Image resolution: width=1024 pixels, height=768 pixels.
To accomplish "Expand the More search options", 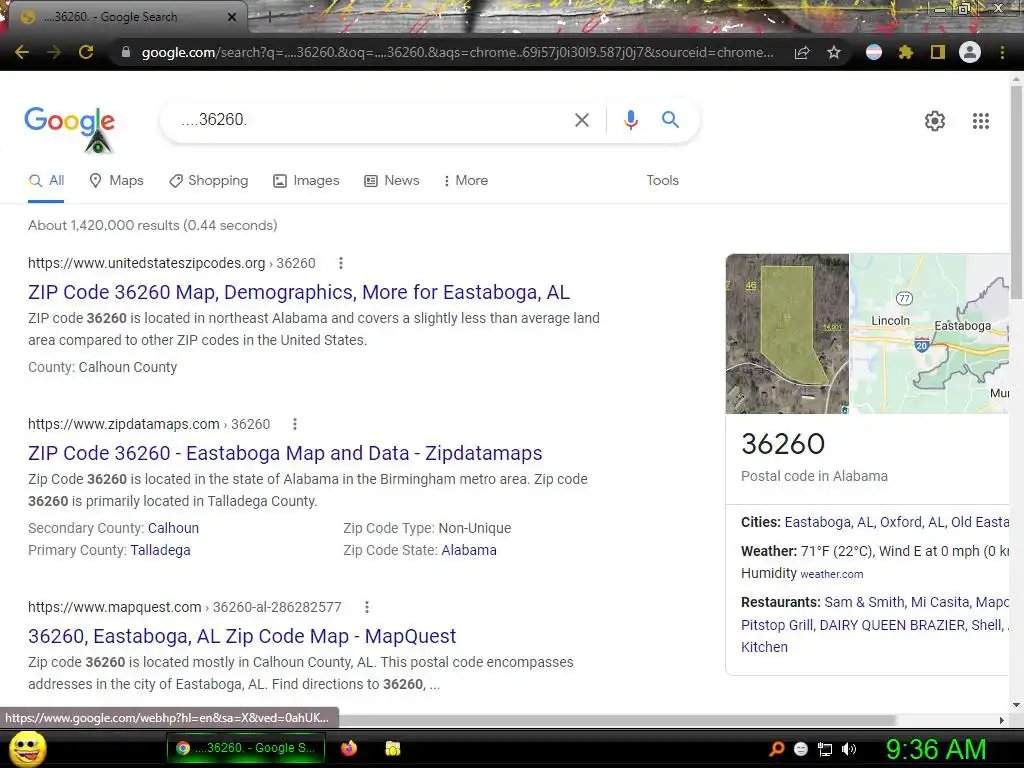I will pos(466,181).
